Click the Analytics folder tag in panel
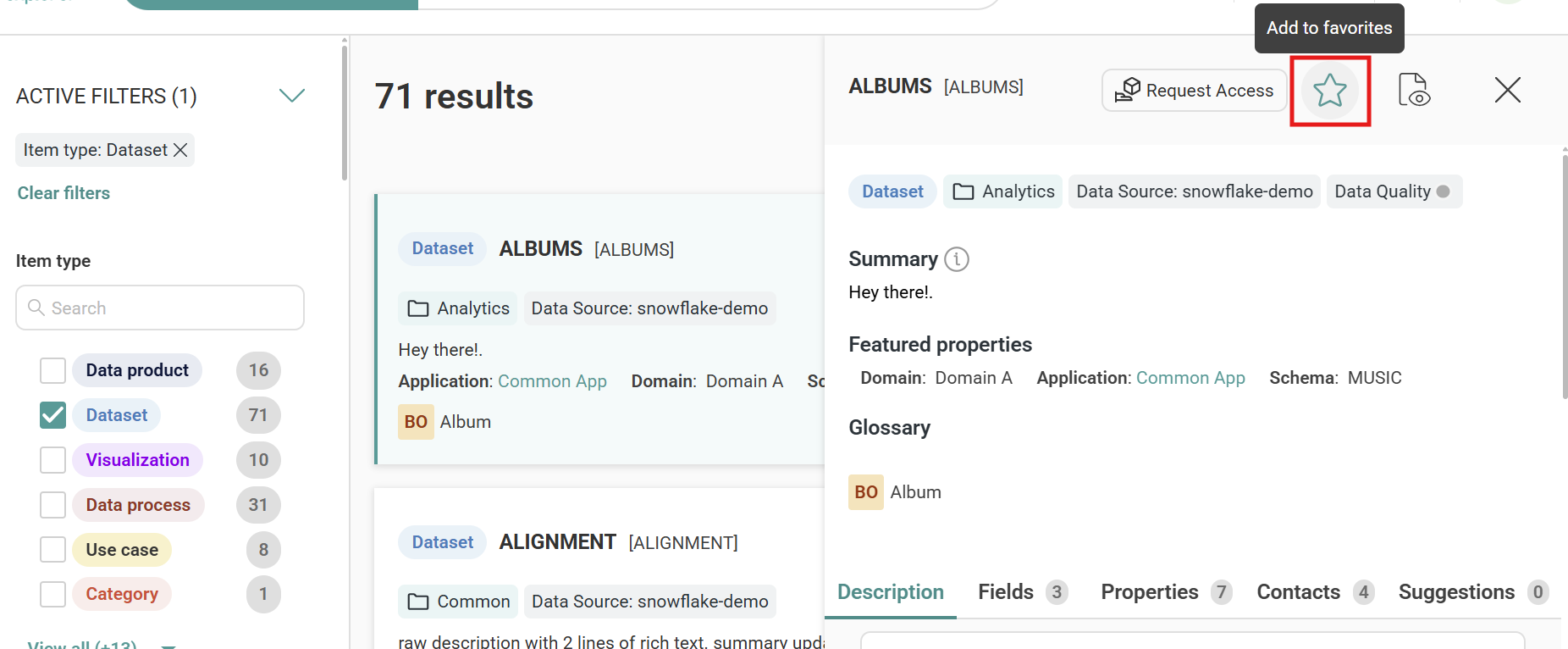 (x=1003, y=191)
